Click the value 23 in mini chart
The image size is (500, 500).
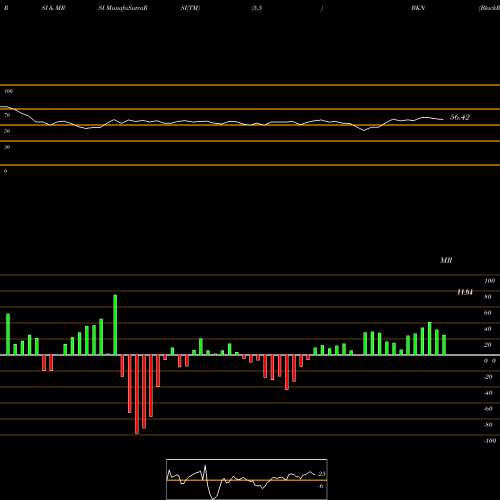point(322,474)
